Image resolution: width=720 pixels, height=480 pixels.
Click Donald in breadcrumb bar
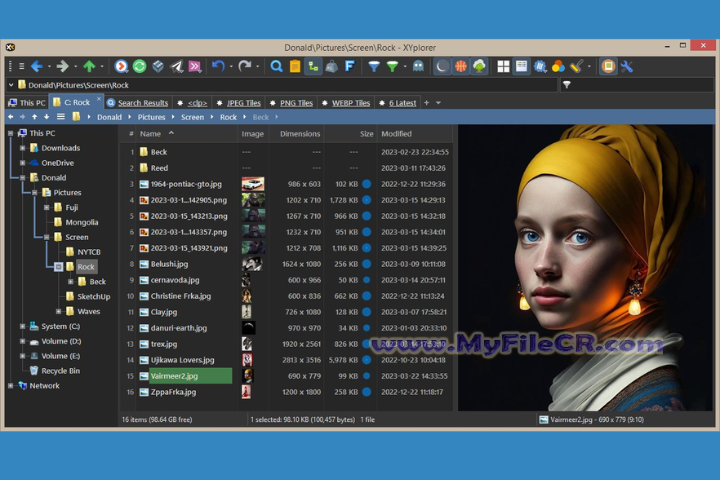click(x=109, y=117)
